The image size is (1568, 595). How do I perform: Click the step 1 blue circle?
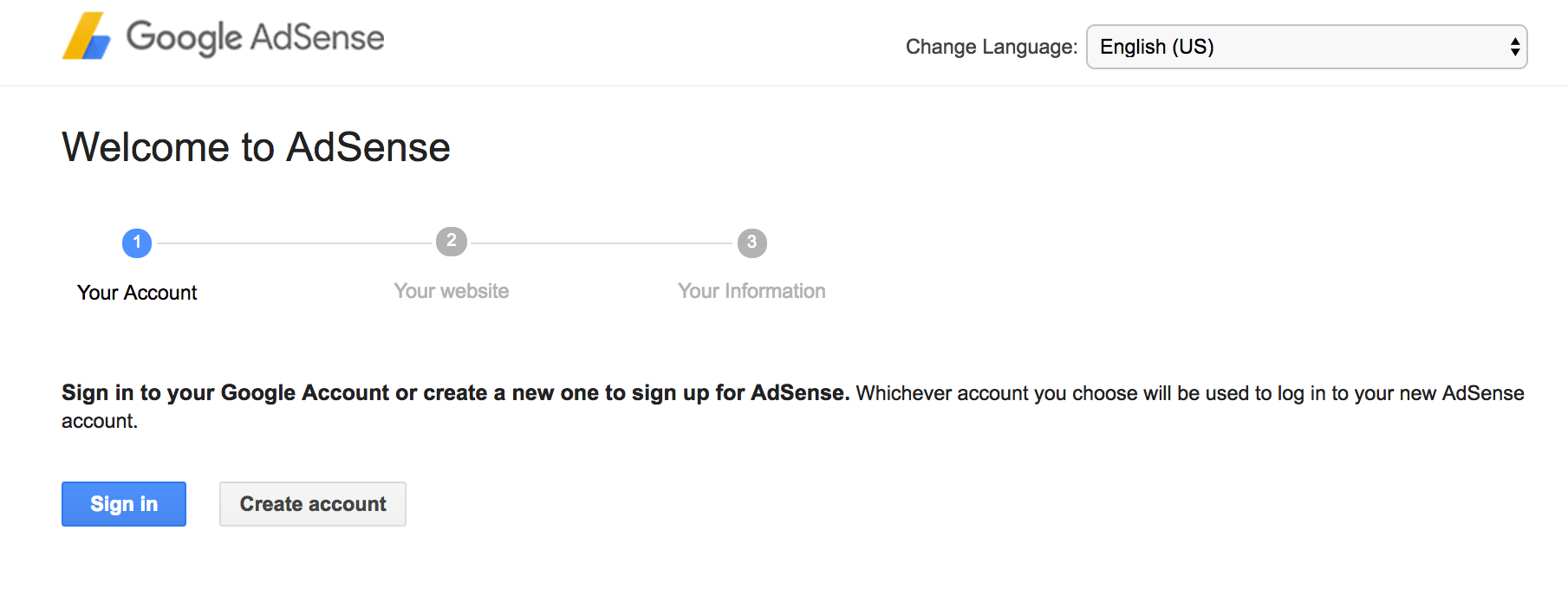coord(137,243)
